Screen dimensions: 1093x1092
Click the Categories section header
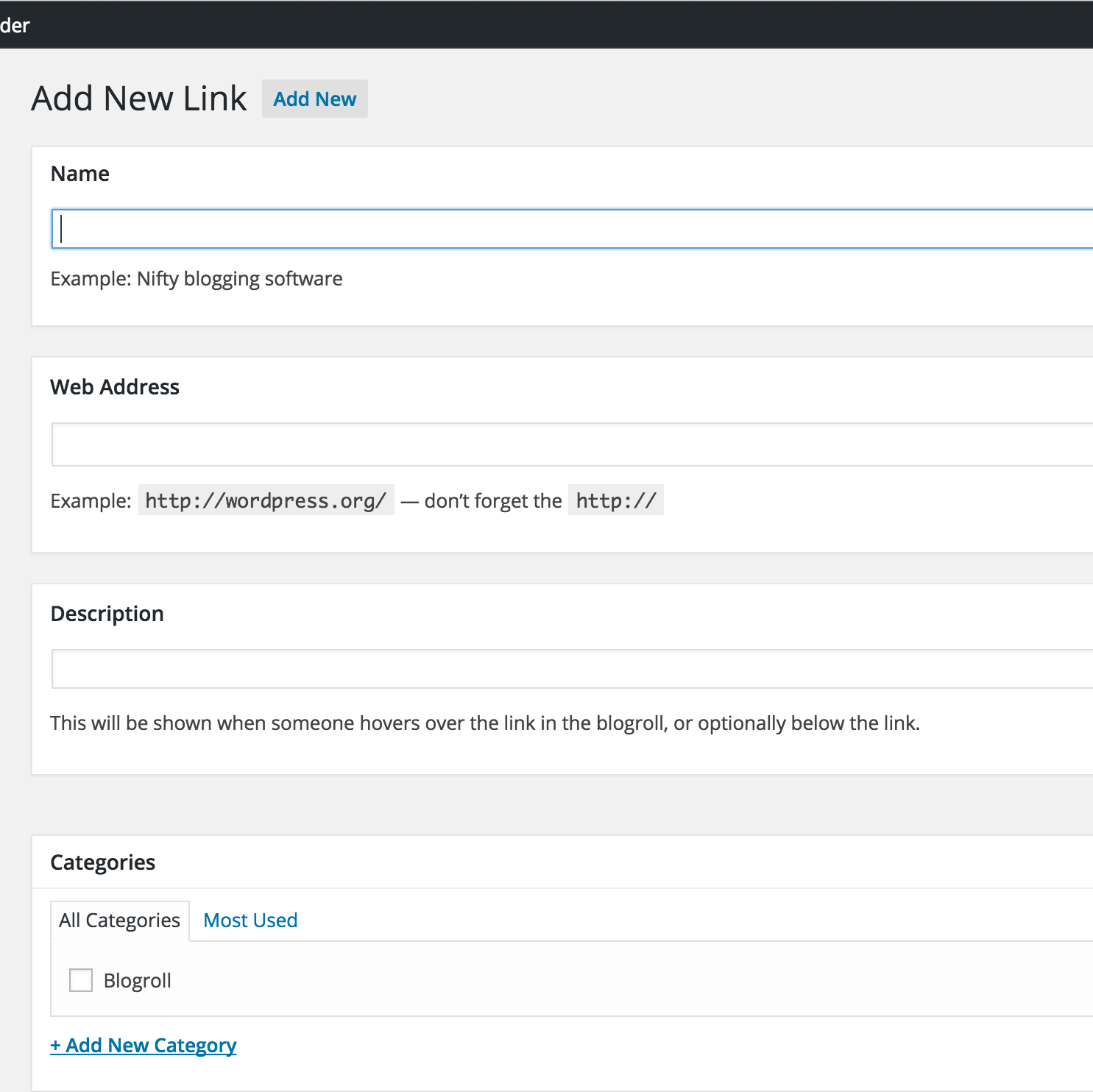tap(103, 862)
